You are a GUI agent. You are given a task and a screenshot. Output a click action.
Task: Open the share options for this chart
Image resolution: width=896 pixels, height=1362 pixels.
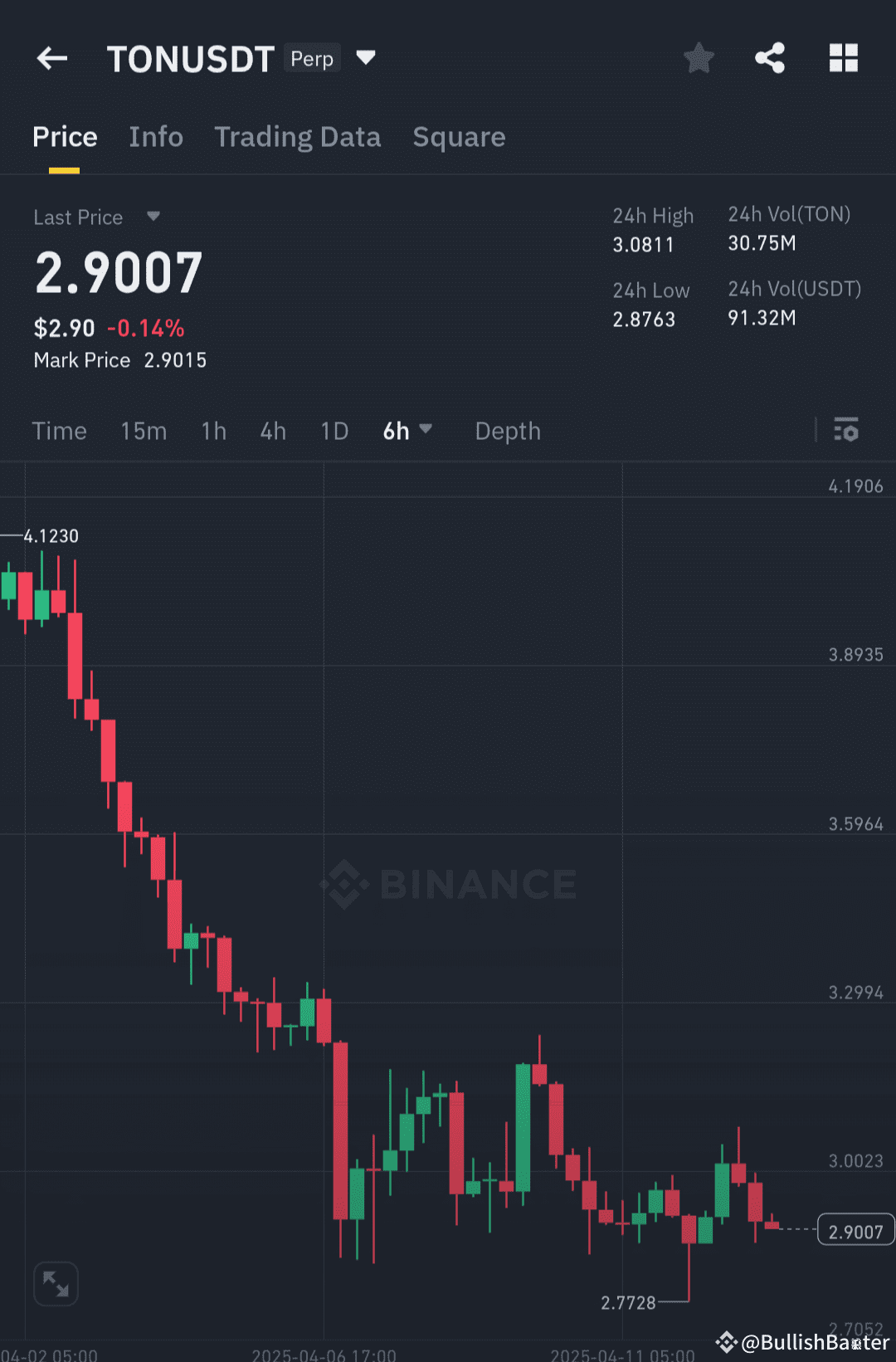pyautogui.click(x=770, y=58)
